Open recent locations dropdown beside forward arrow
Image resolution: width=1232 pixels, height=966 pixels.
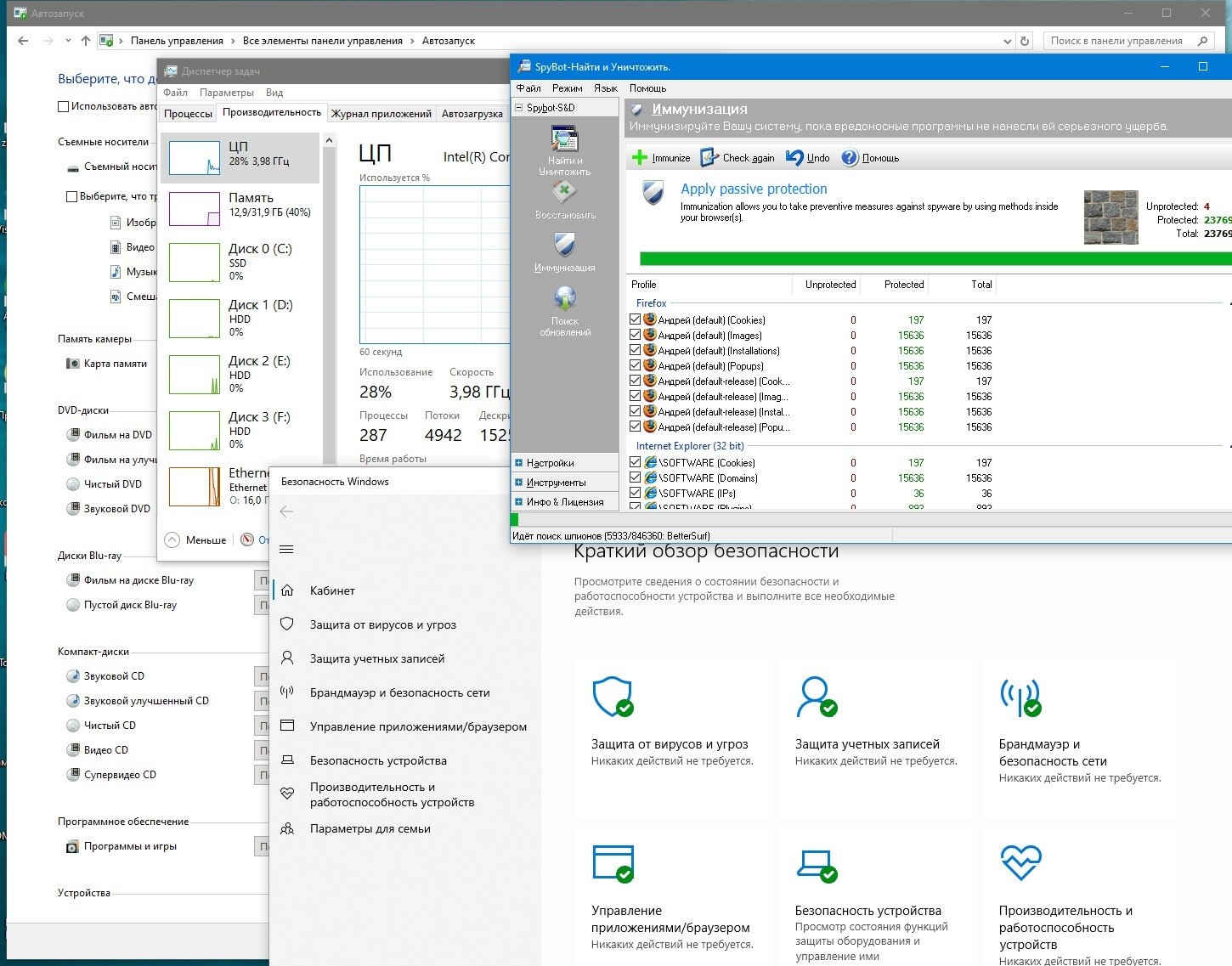(69, 41)
